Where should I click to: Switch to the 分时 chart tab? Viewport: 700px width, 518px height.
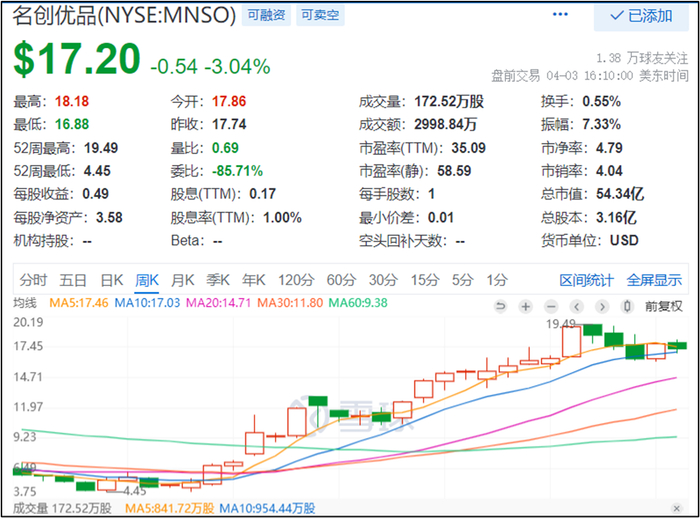pyautogui.click(x=33, y=280)
